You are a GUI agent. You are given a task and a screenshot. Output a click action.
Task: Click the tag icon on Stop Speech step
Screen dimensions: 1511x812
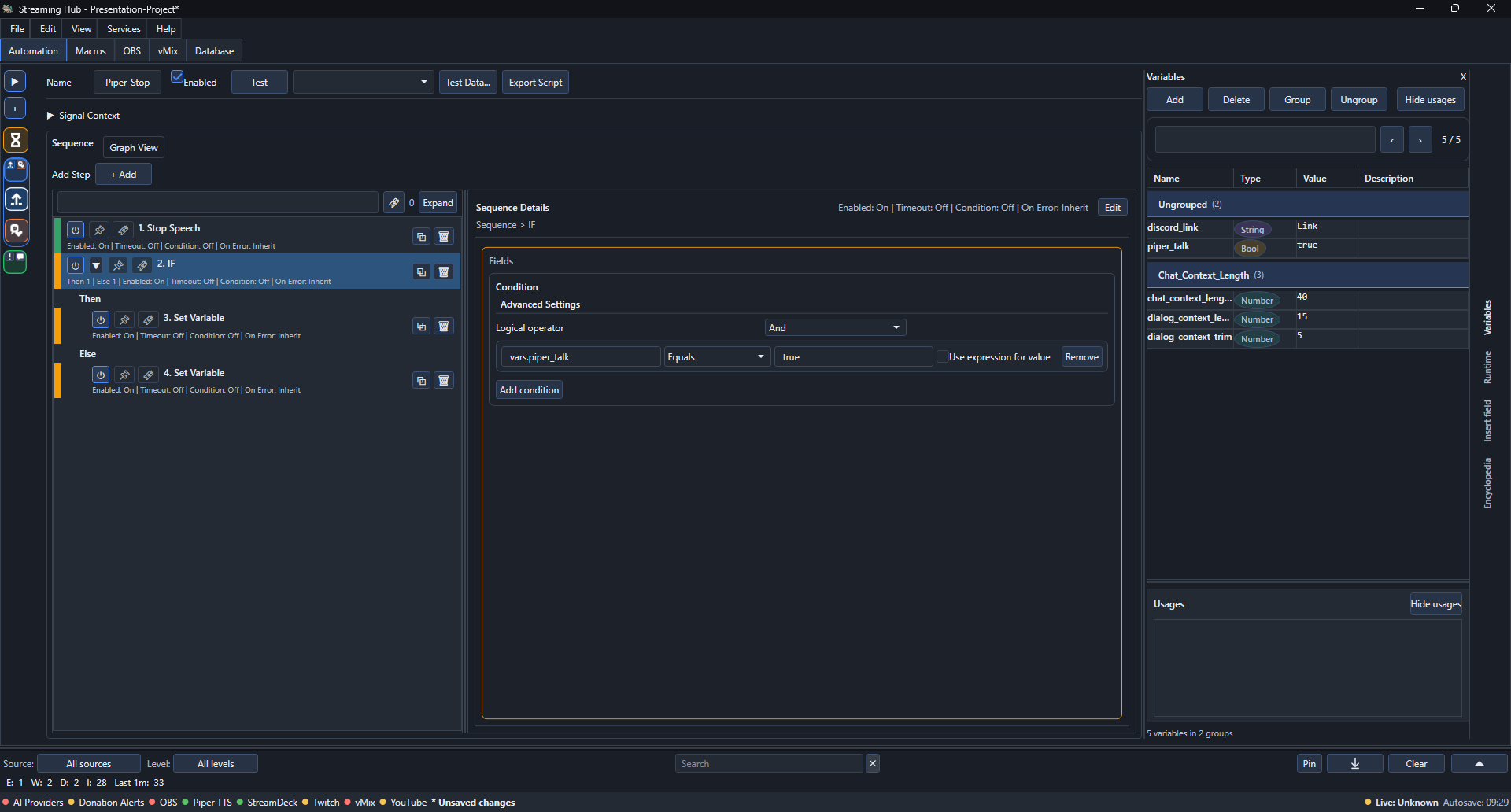[123, 230]
